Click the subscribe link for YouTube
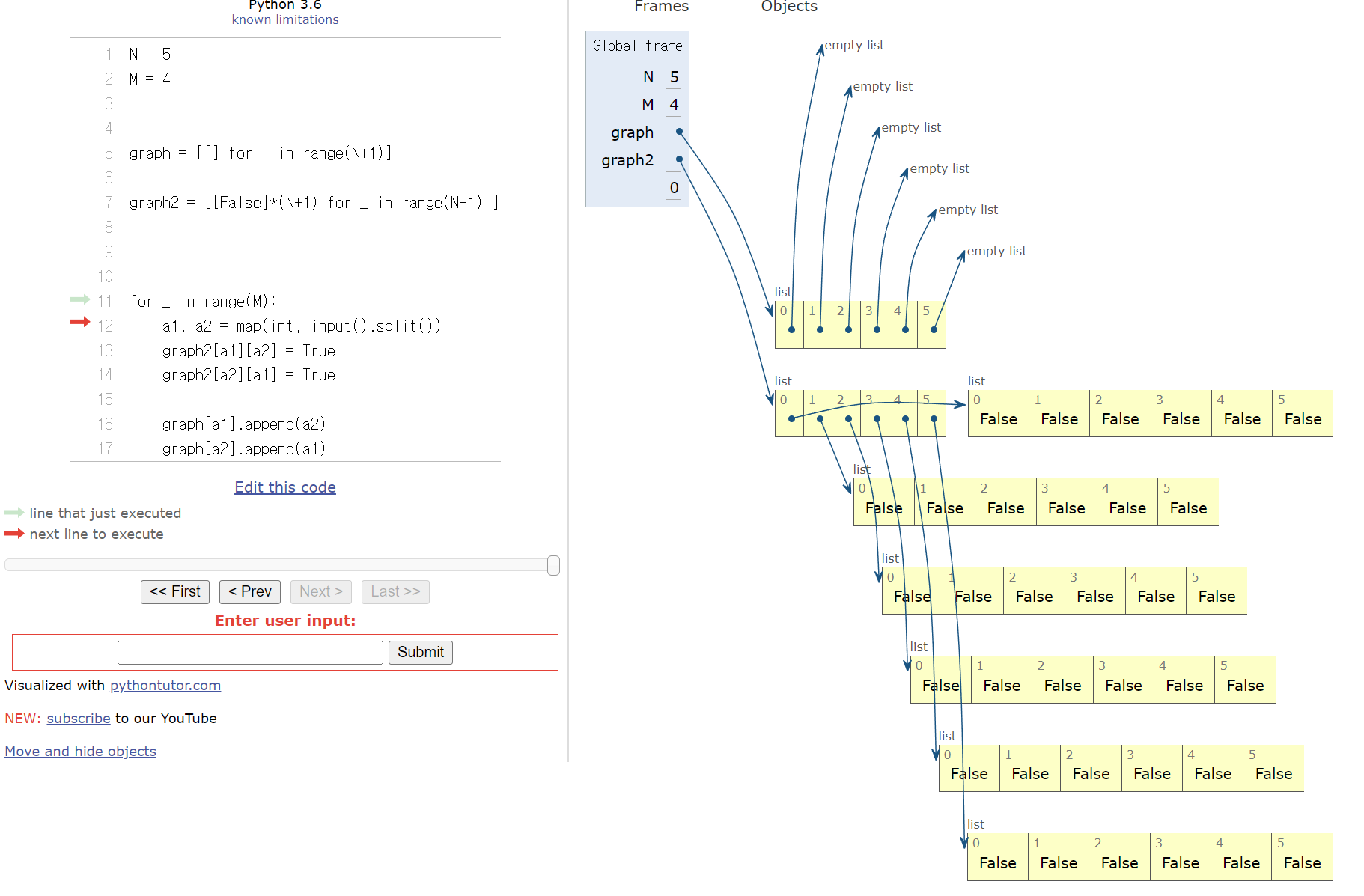1364x896 pixels. (x=79, y=719)
